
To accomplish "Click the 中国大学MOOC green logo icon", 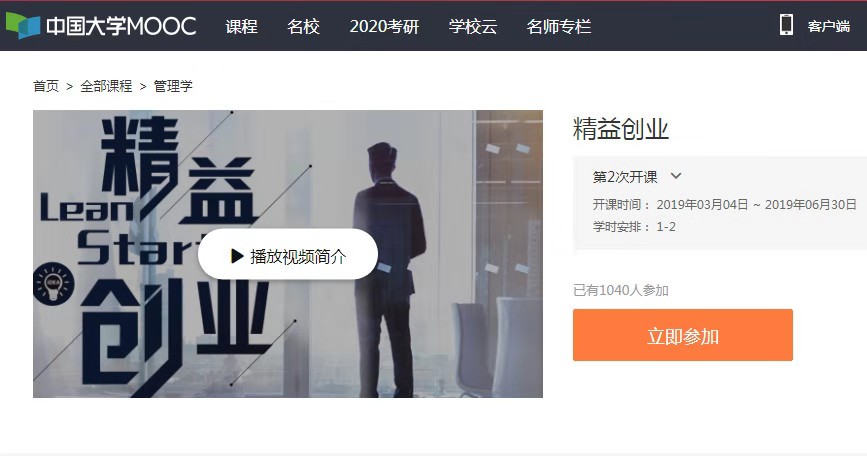I will [x=23, y=26].
